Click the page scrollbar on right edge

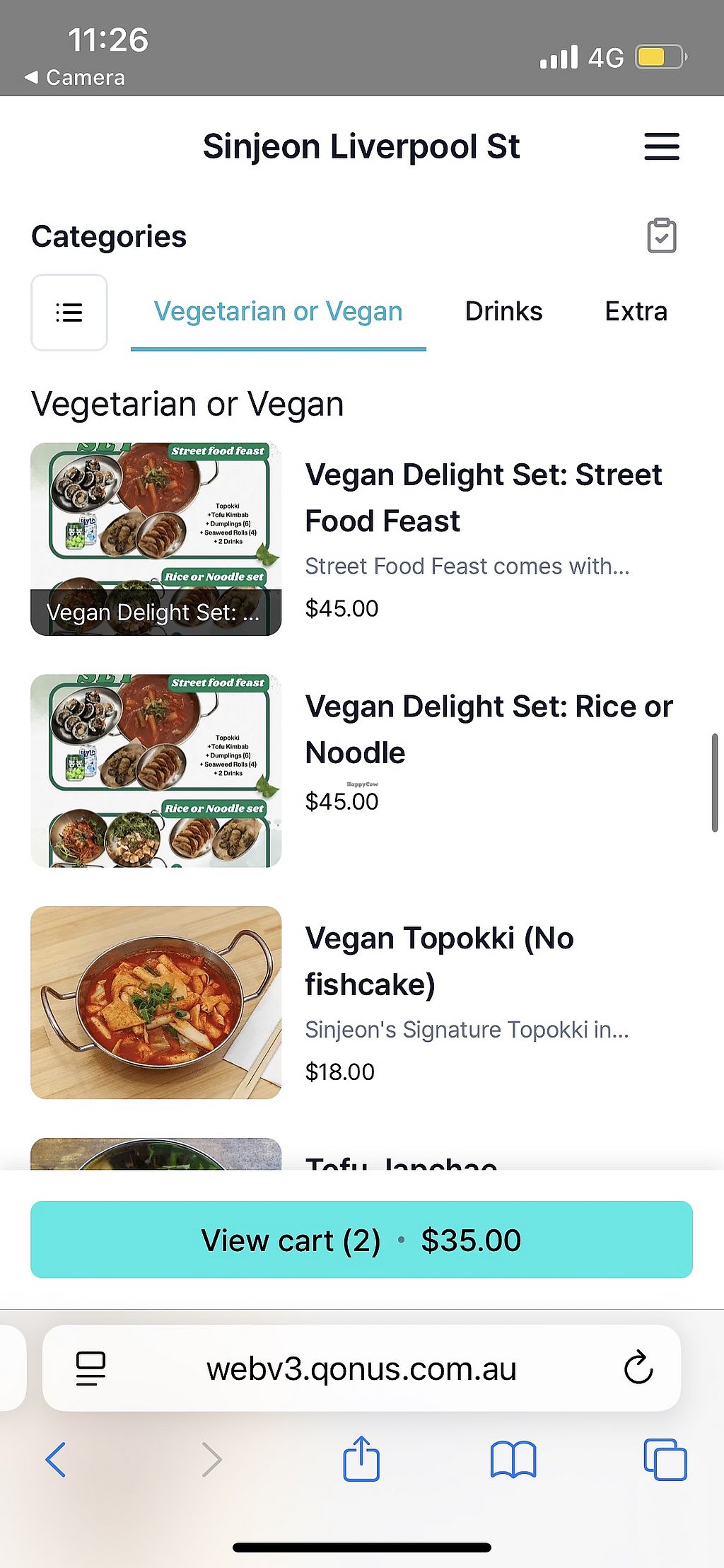coord(715,783)
